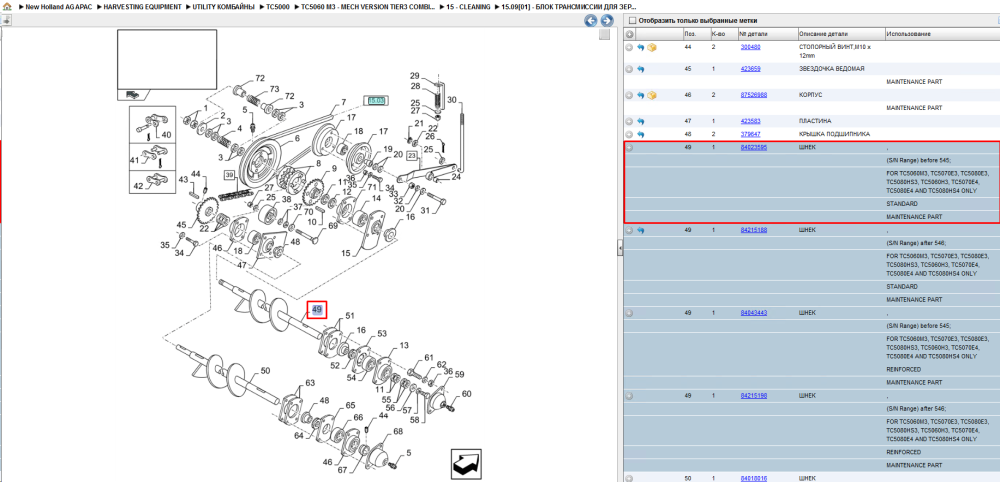Add part 84023595 using its plus circle
The image size is (1000, 482).
(x=629, y=148)
